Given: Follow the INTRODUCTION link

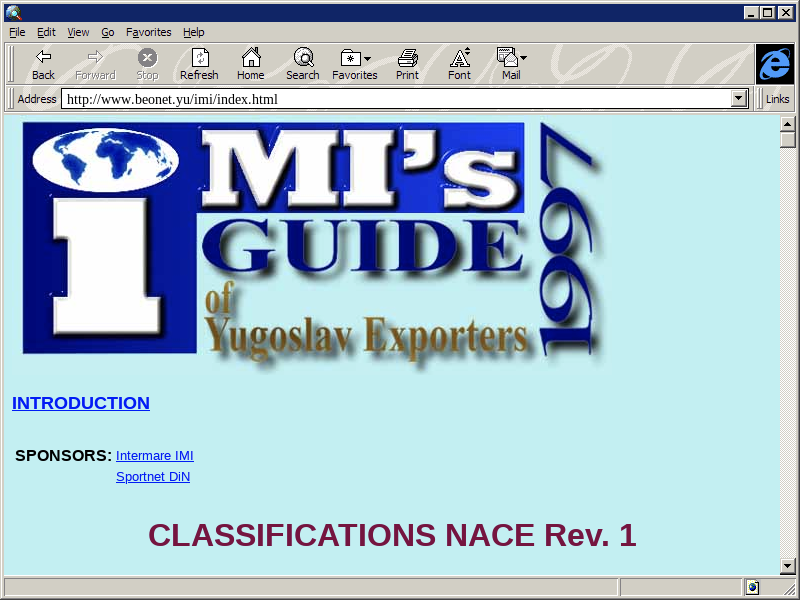Looking at the screenshot, I should point(81,403).
